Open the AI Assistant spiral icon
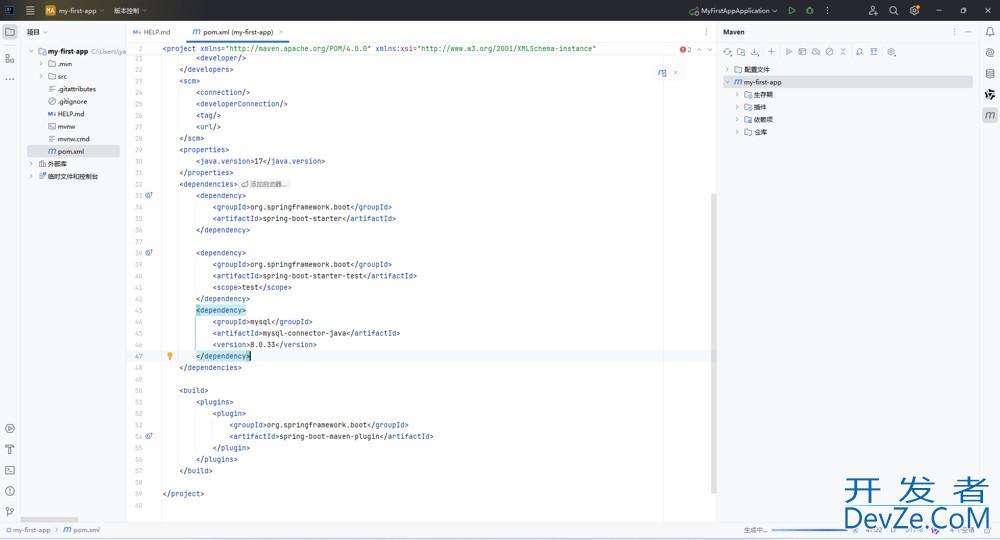Viewport: 1000px width, 540px height. 990,52
